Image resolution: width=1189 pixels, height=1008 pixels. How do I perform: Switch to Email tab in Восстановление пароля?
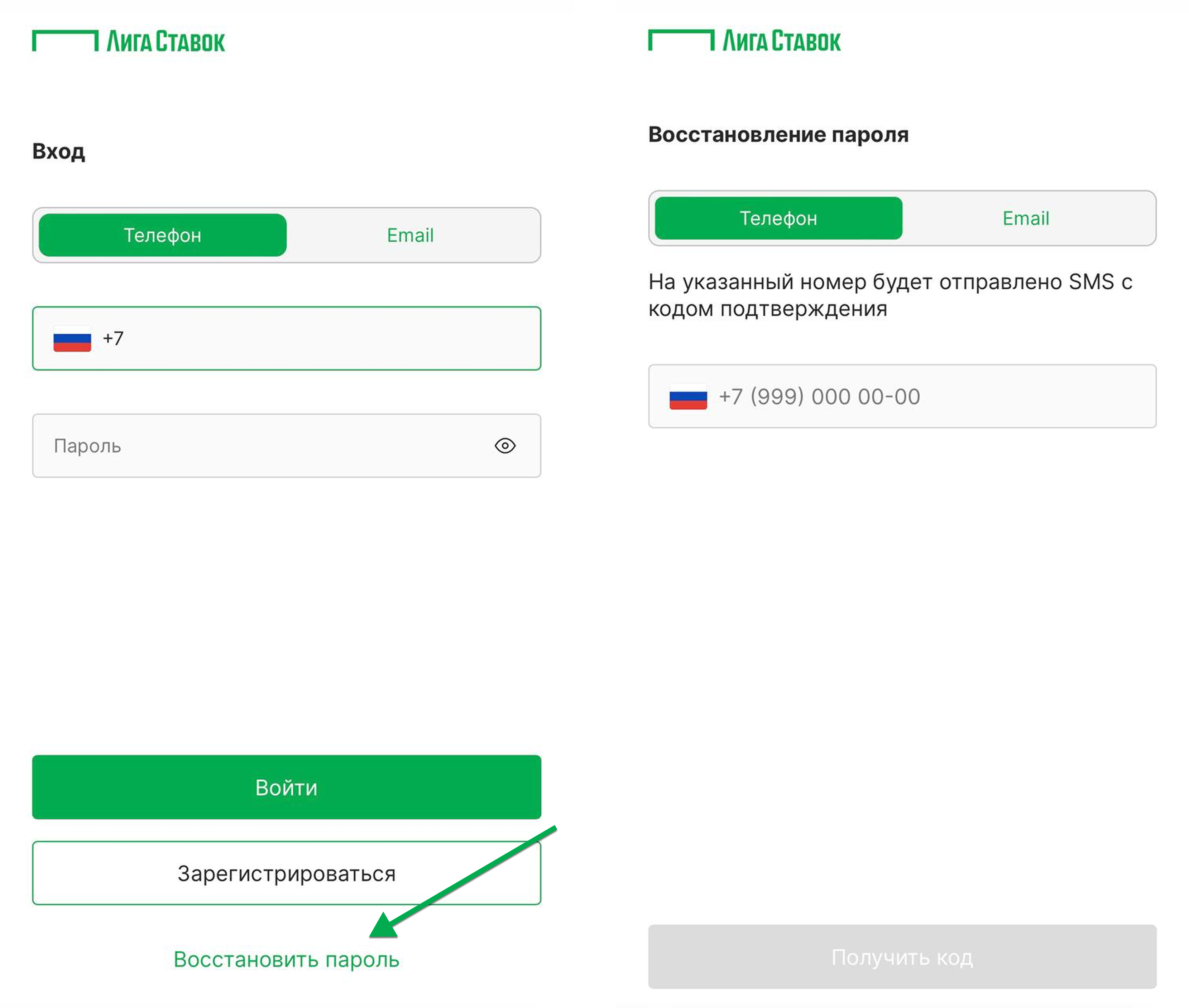point(1026,218)
